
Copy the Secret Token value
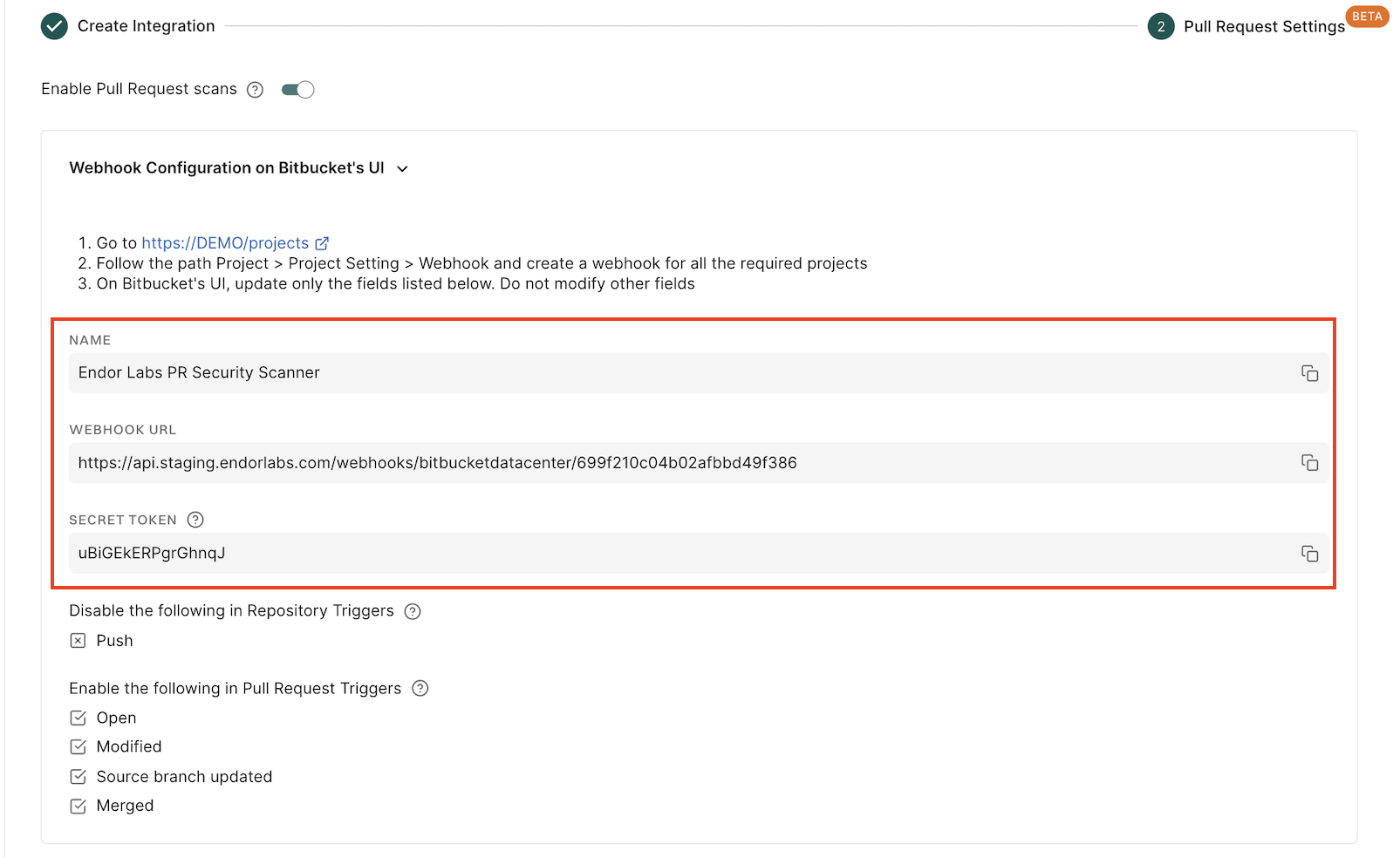(x=1309, y=553)
